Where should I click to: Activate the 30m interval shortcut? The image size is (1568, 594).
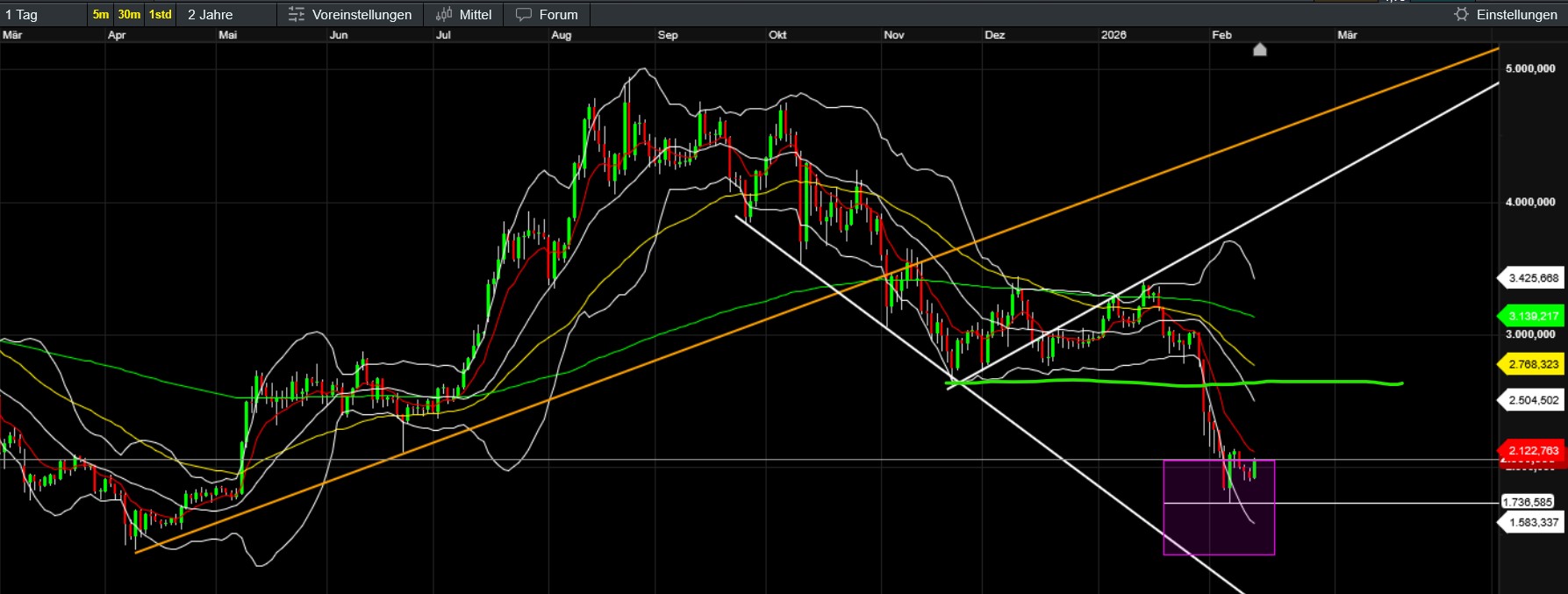tap(129, 15)
